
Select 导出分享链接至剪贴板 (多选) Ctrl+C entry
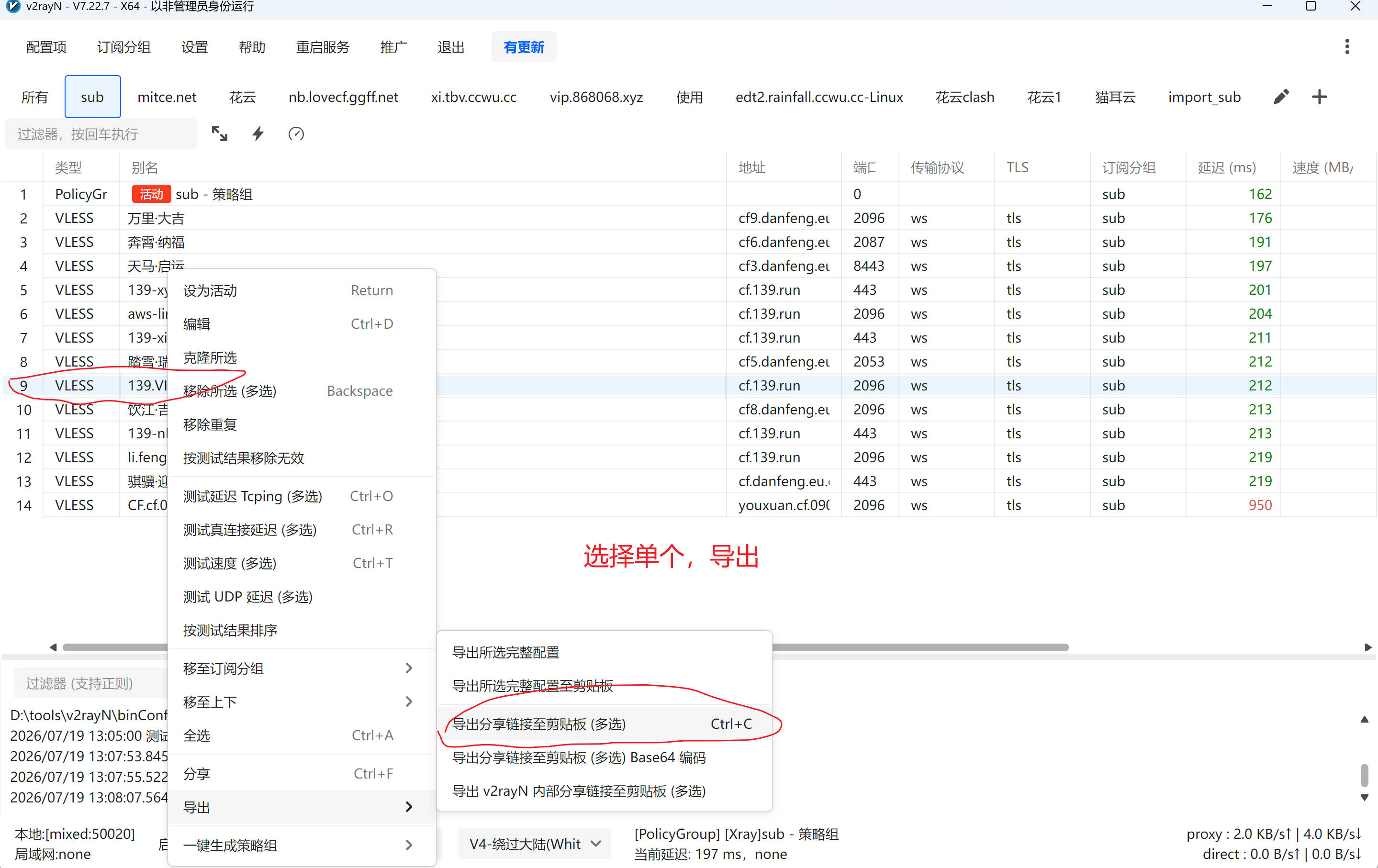tap(605, 724)
